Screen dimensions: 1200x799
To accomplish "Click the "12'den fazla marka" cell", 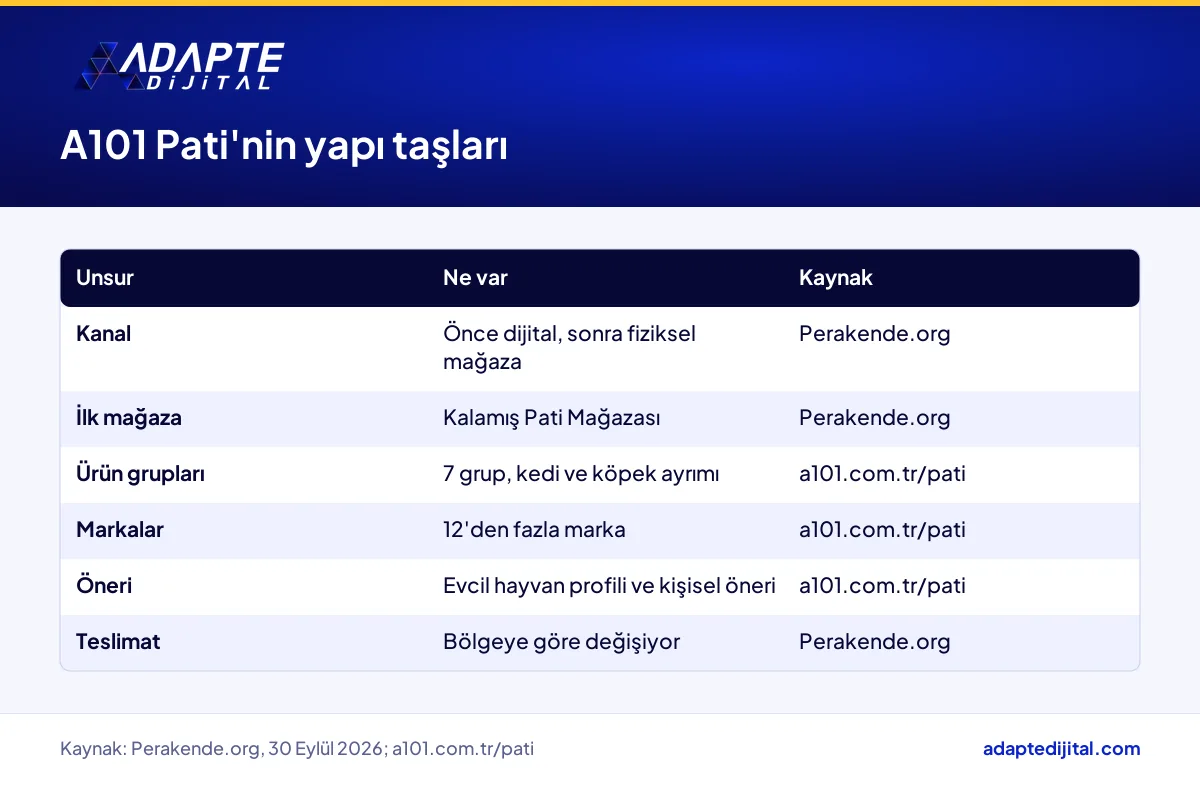I will 534,530.
